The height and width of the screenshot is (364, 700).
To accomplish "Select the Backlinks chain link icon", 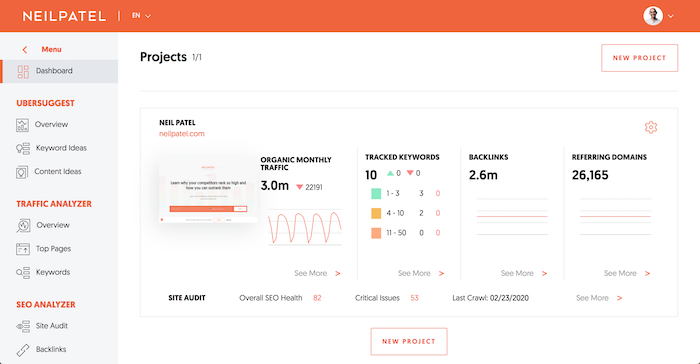I will click(x=23, y=350).
